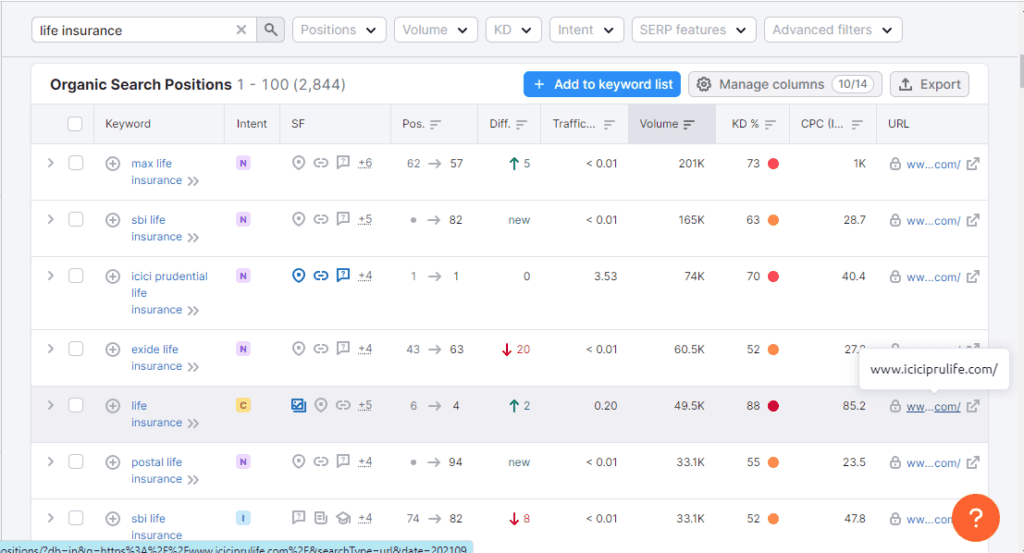Check the icici prudential life insurance row
This screenshot has width=1024, height=553.
pyautogui.click(x=76, y=276)
